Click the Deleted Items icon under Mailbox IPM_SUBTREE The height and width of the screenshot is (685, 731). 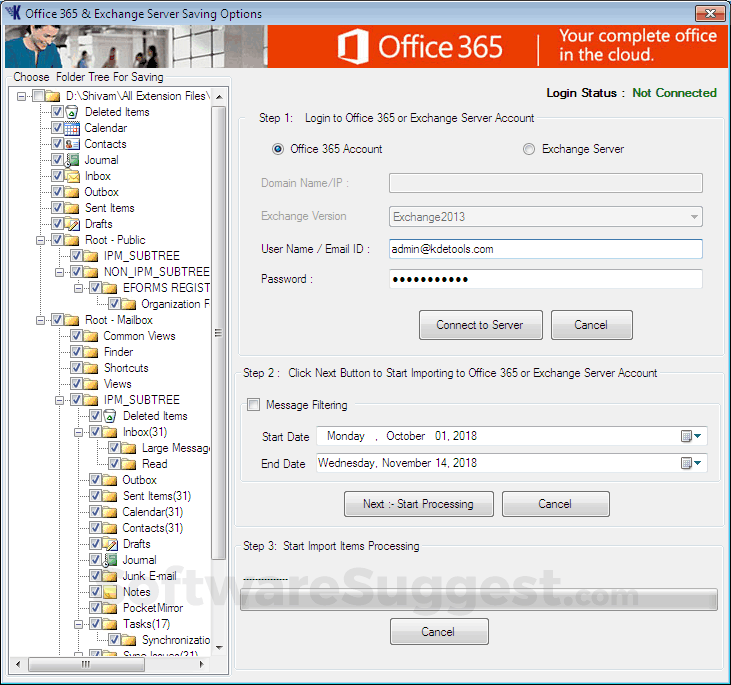coord(110,416)
